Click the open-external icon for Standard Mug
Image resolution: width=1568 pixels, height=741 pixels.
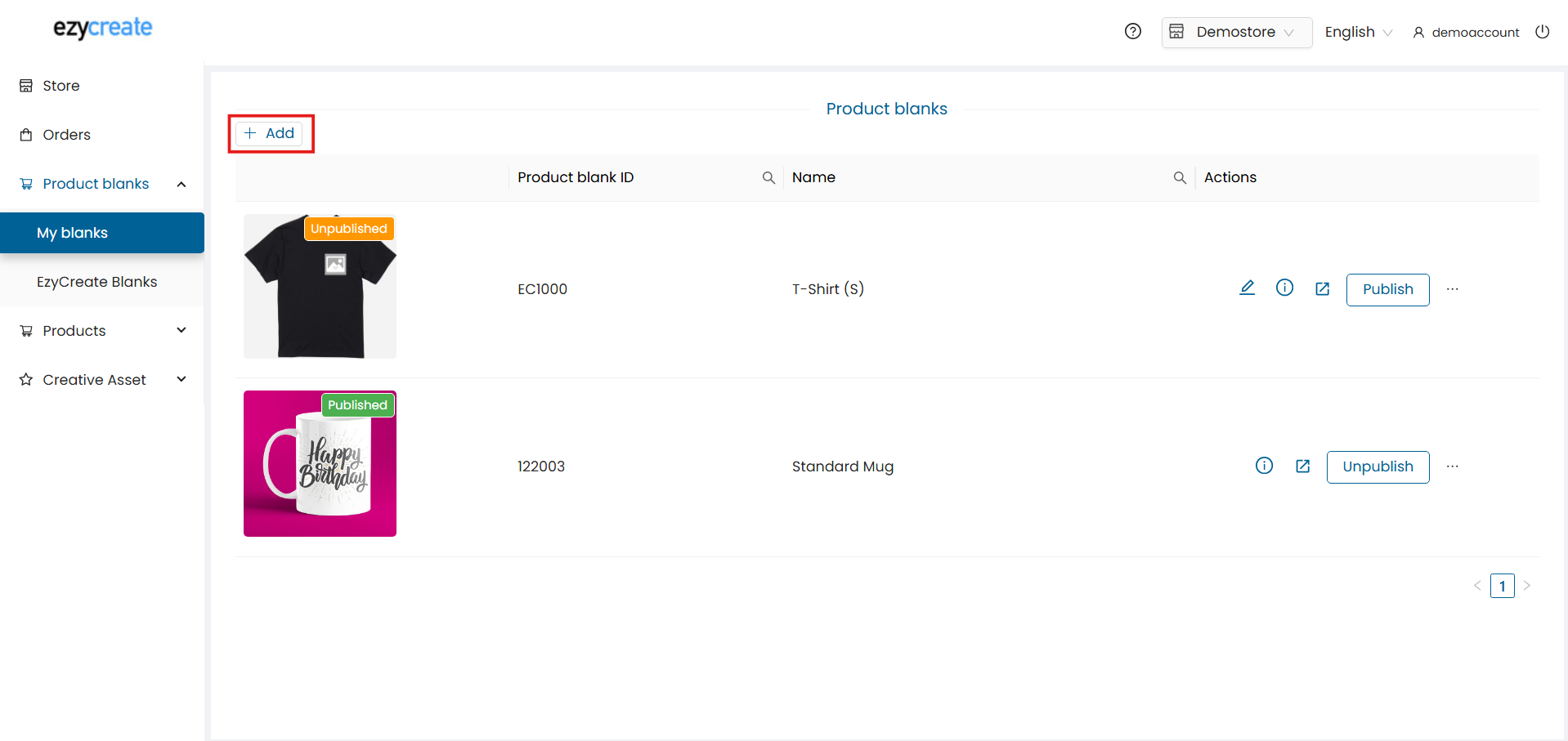1302,466
